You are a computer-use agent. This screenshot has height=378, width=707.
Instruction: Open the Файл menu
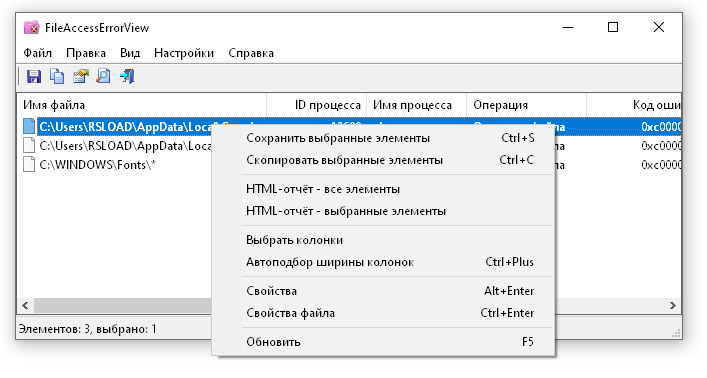coord(37,53)
